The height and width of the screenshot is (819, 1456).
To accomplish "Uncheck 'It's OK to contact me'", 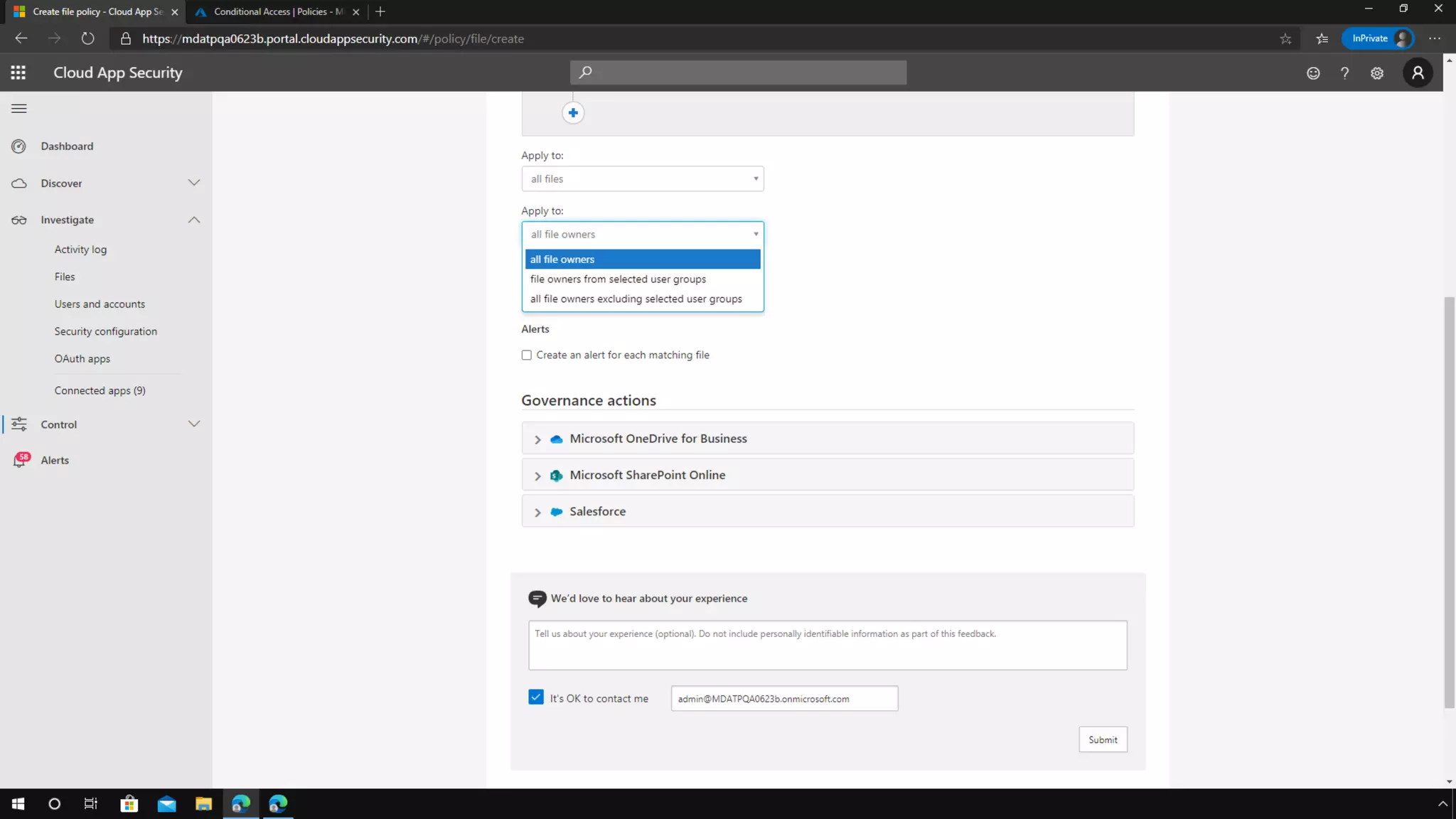I will pos(536,697).
